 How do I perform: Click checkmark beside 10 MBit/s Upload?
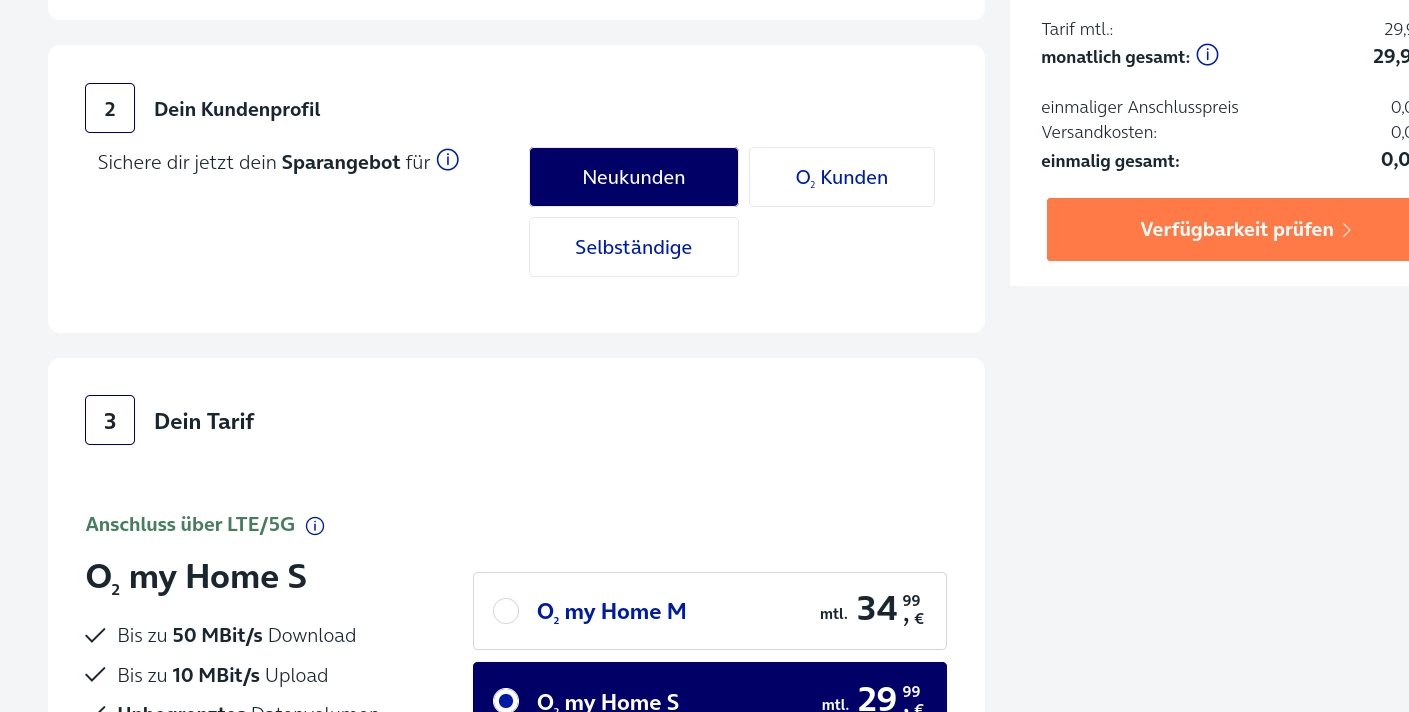tap(96, 676)
